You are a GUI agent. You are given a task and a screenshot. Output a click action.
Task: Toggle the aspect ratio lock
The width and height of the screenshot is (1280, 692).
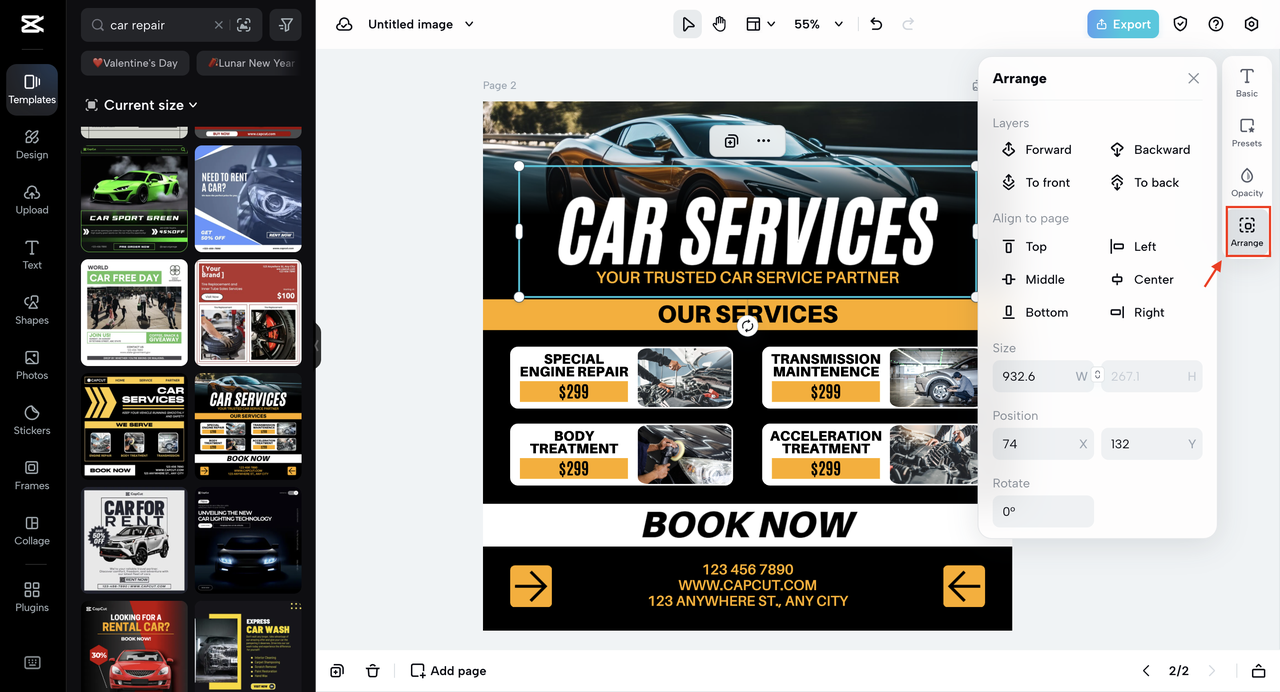[1098, 376]
